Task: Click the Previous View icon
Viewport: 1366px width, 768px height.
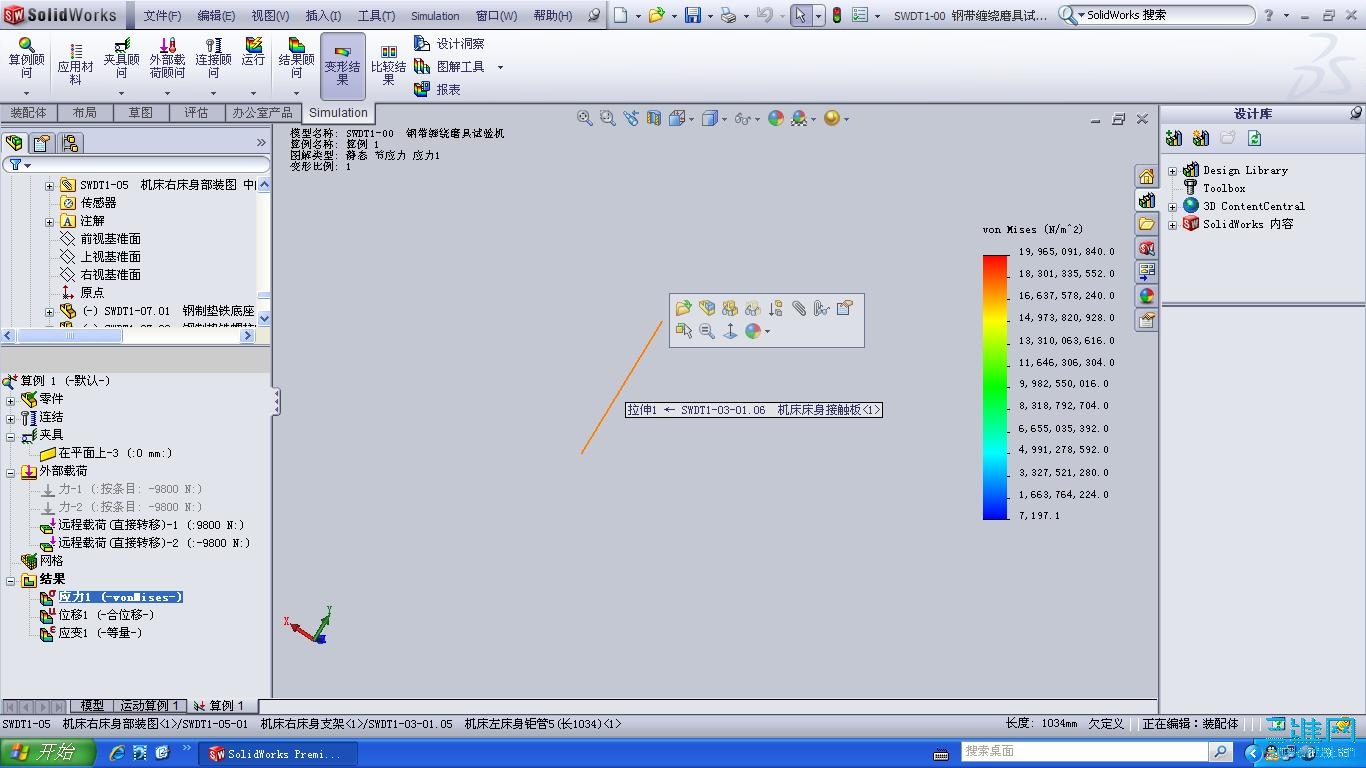Action: pos(631,118)
